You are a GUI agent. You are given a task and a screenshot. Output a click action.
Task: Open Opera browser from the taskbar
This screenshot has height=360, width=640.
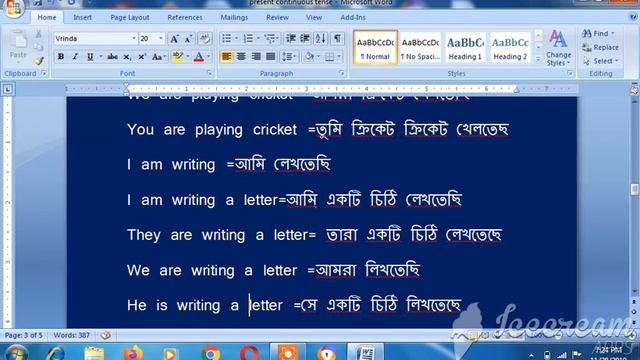[x=249, y=353]
